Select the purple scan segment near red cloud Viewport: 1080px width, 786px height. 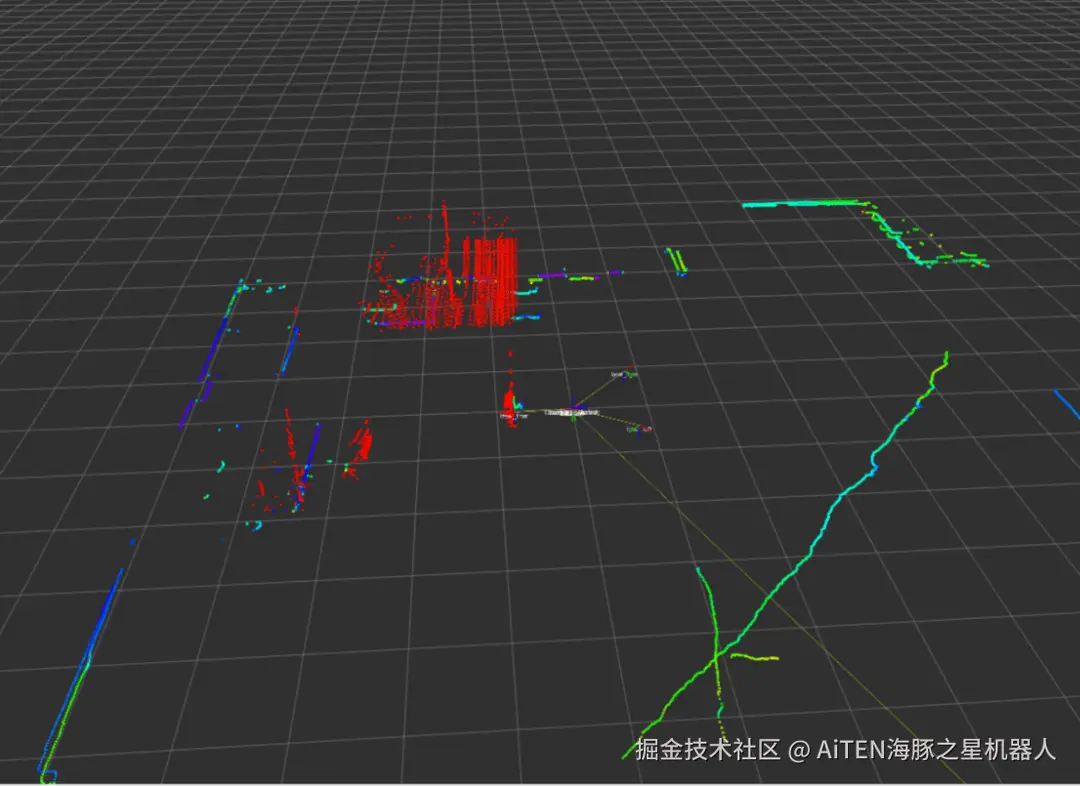tap(580, 276)
